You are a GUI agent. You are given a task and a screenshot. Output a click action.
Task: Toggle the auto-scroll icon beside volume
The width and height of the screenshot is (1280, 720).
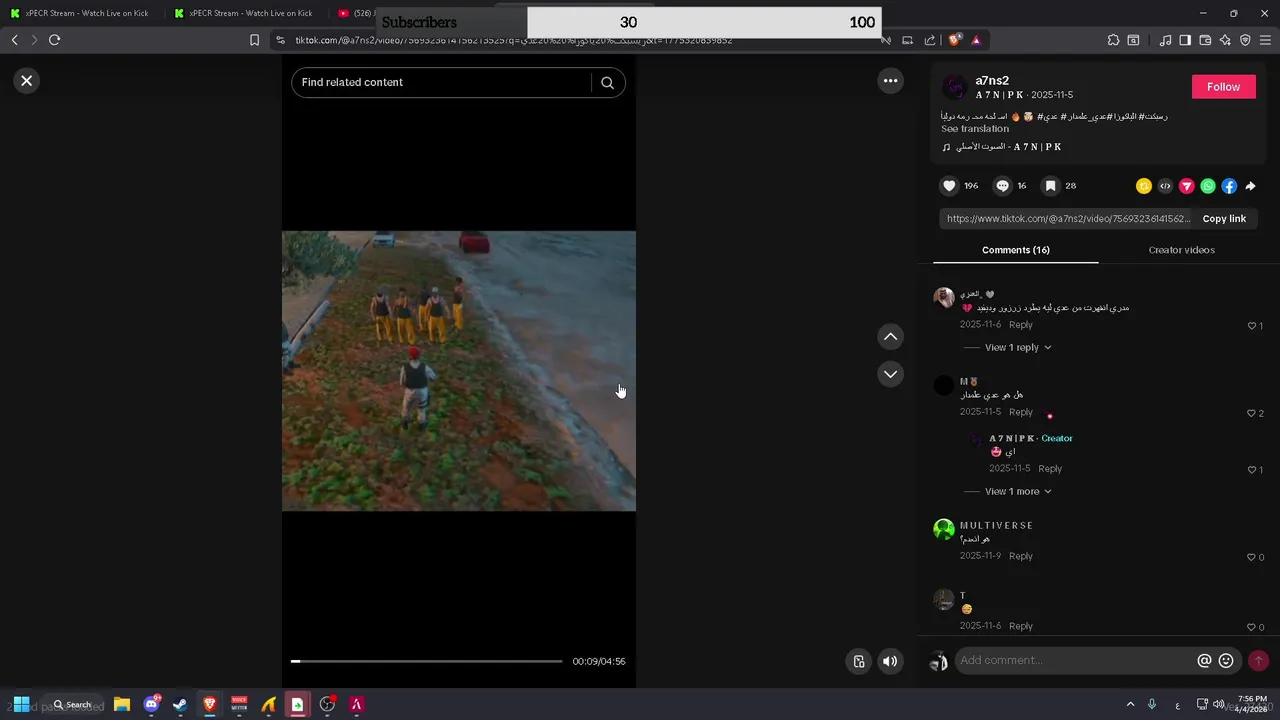pos(858,661)
